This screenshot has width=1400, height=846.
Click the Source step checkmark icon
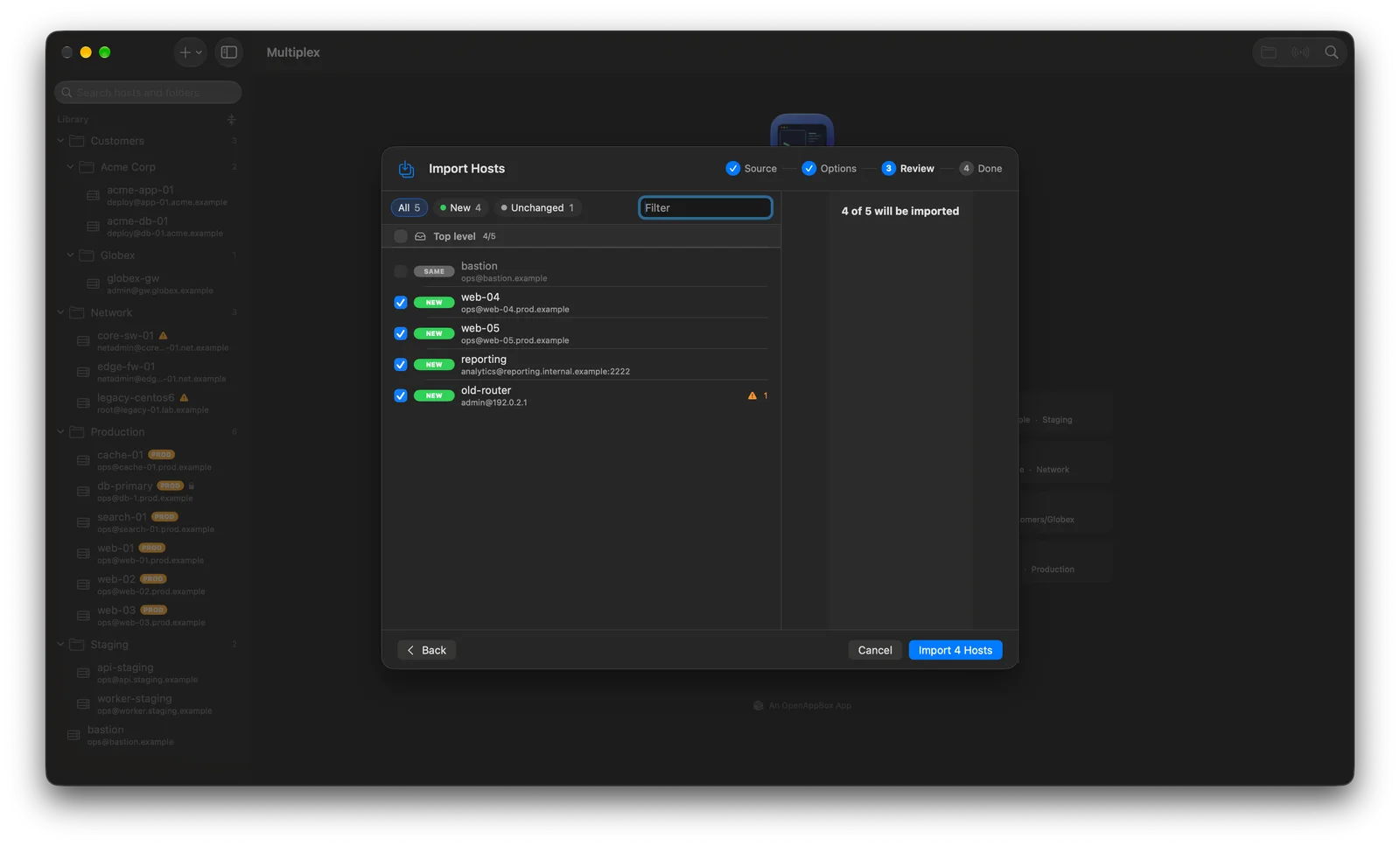(732, 169)
